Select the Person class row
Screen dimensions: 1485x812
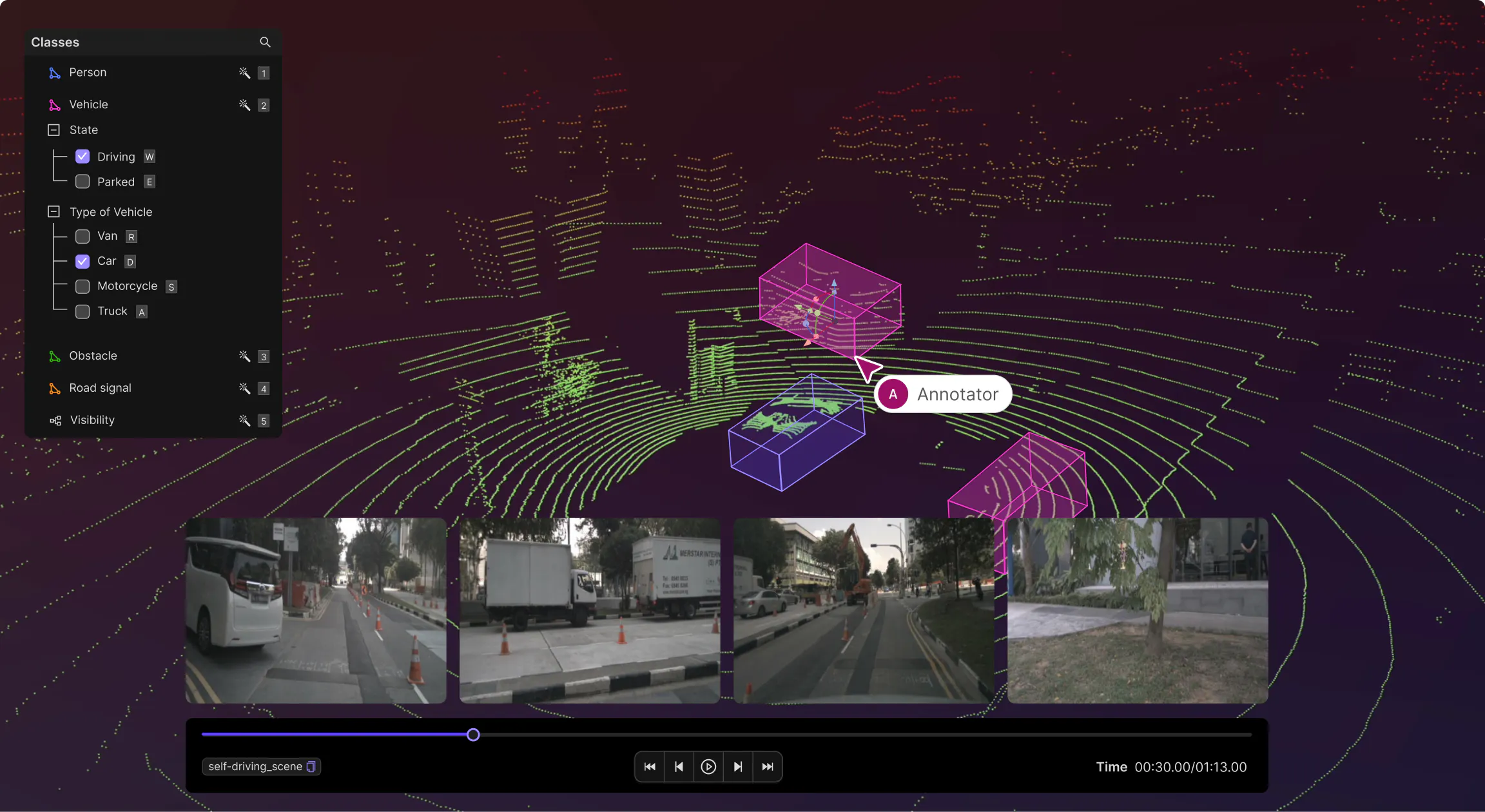pyautogui.click(x=153, y=73)
